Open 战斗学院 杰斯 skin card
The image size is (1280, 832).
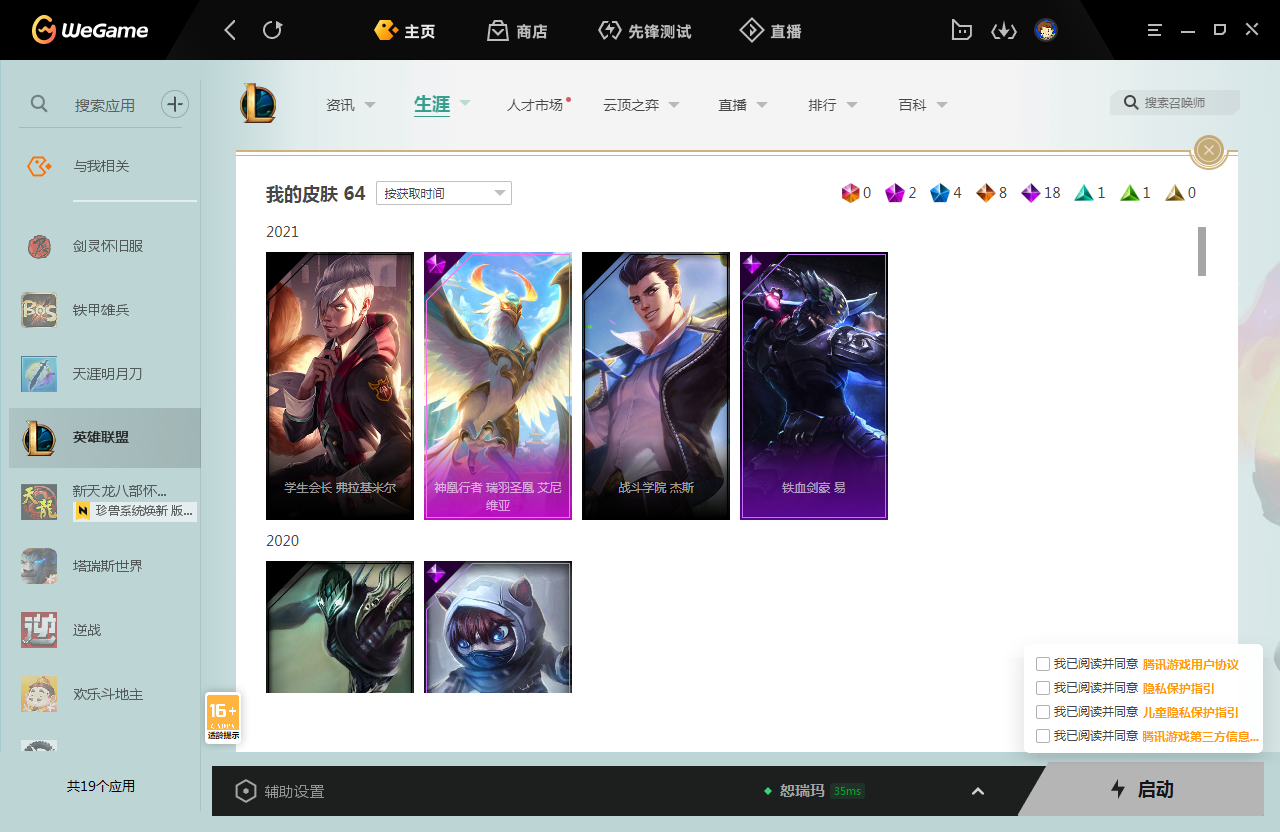point(656,386)
